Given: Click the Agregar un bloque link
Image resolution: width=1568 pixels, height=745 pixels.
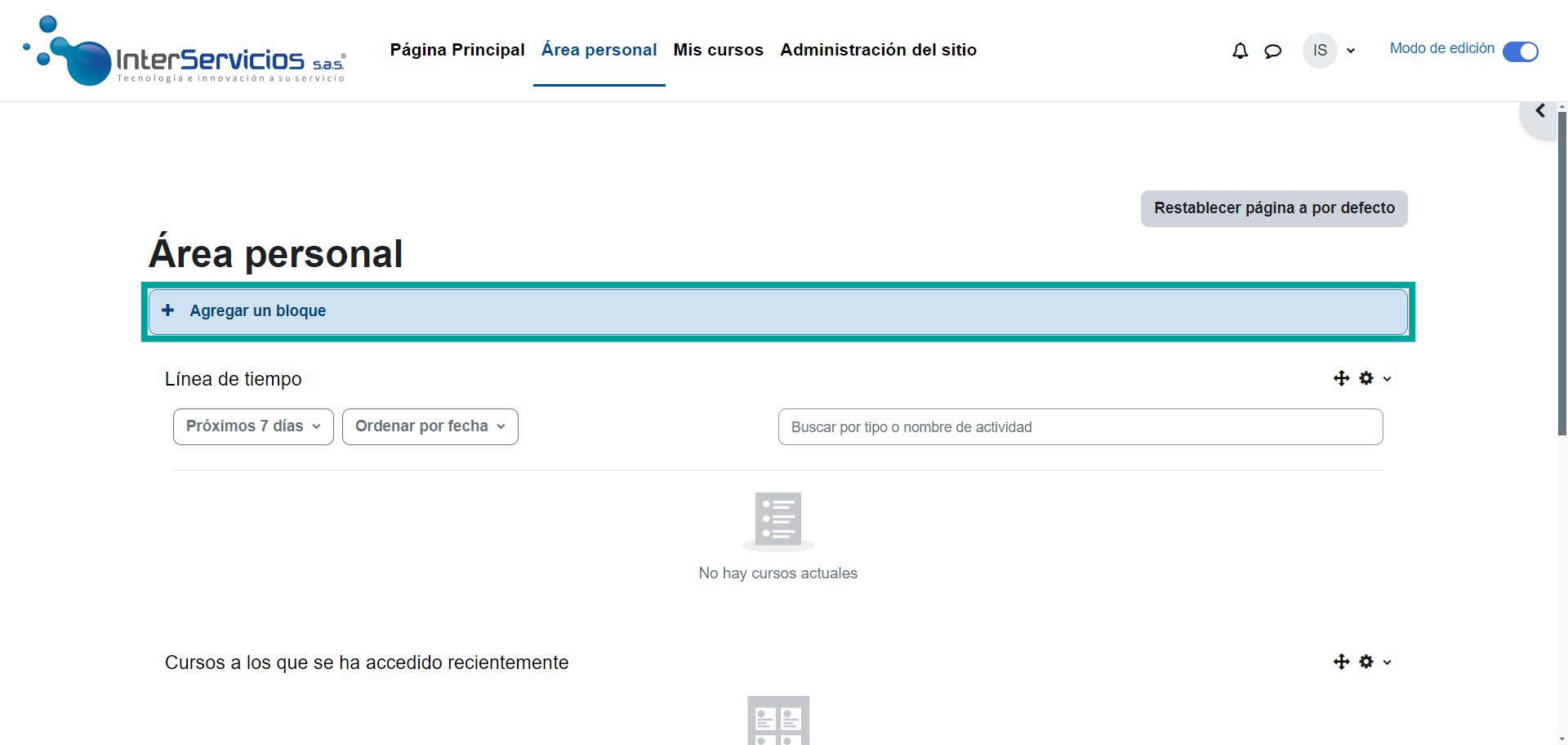Looking at the screenshot, I should [x=258, y=310].
